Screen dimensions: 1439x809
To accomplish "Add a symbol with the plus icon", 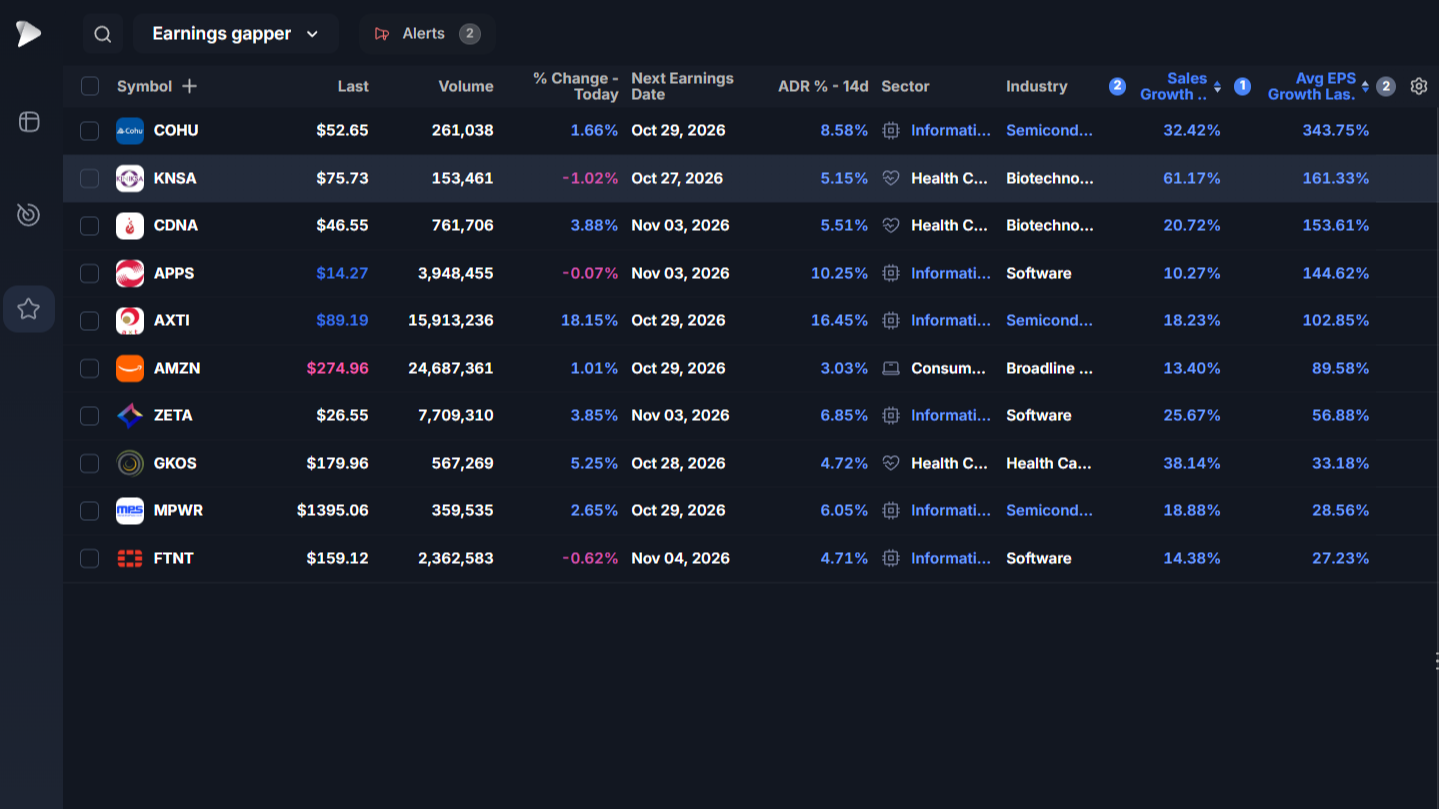I will tap(190, 86).
